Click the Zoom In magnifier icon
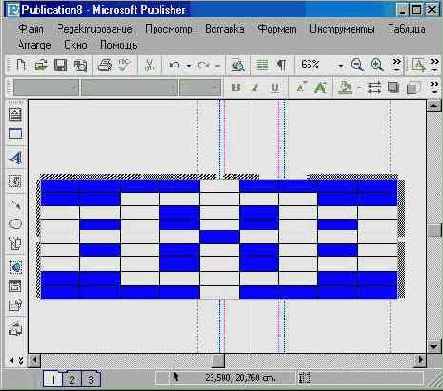The image size is (443, 391). 377,65
